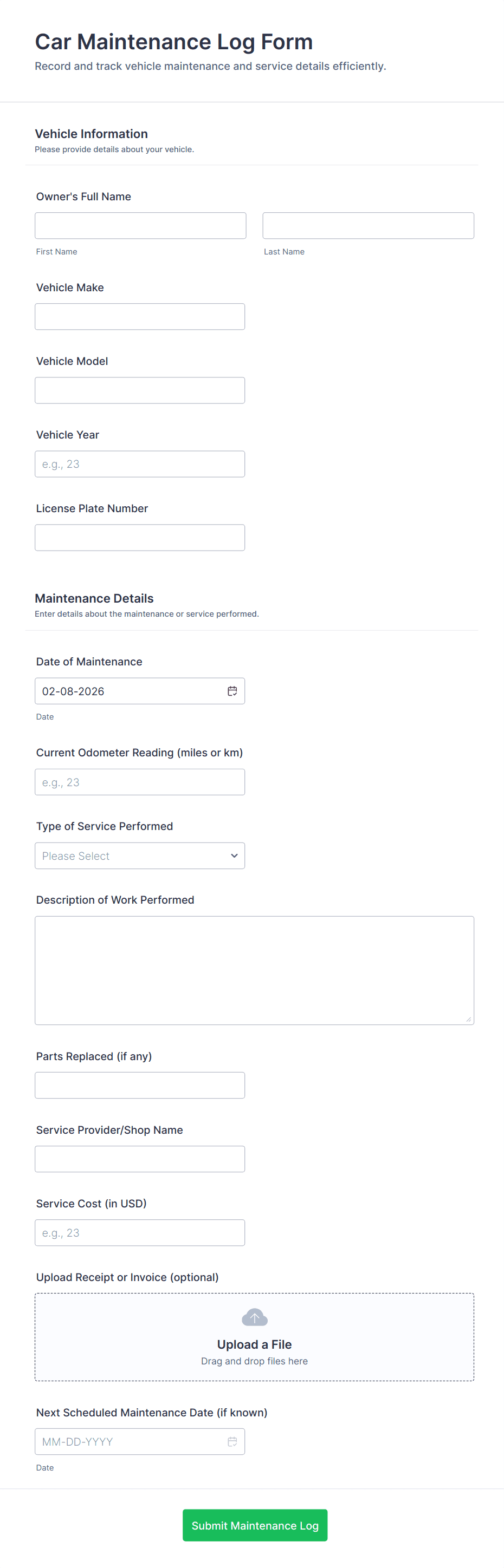Click the Description of Work Performed textarea
This screenshot has height=1568, width=504.
[254, 970]
